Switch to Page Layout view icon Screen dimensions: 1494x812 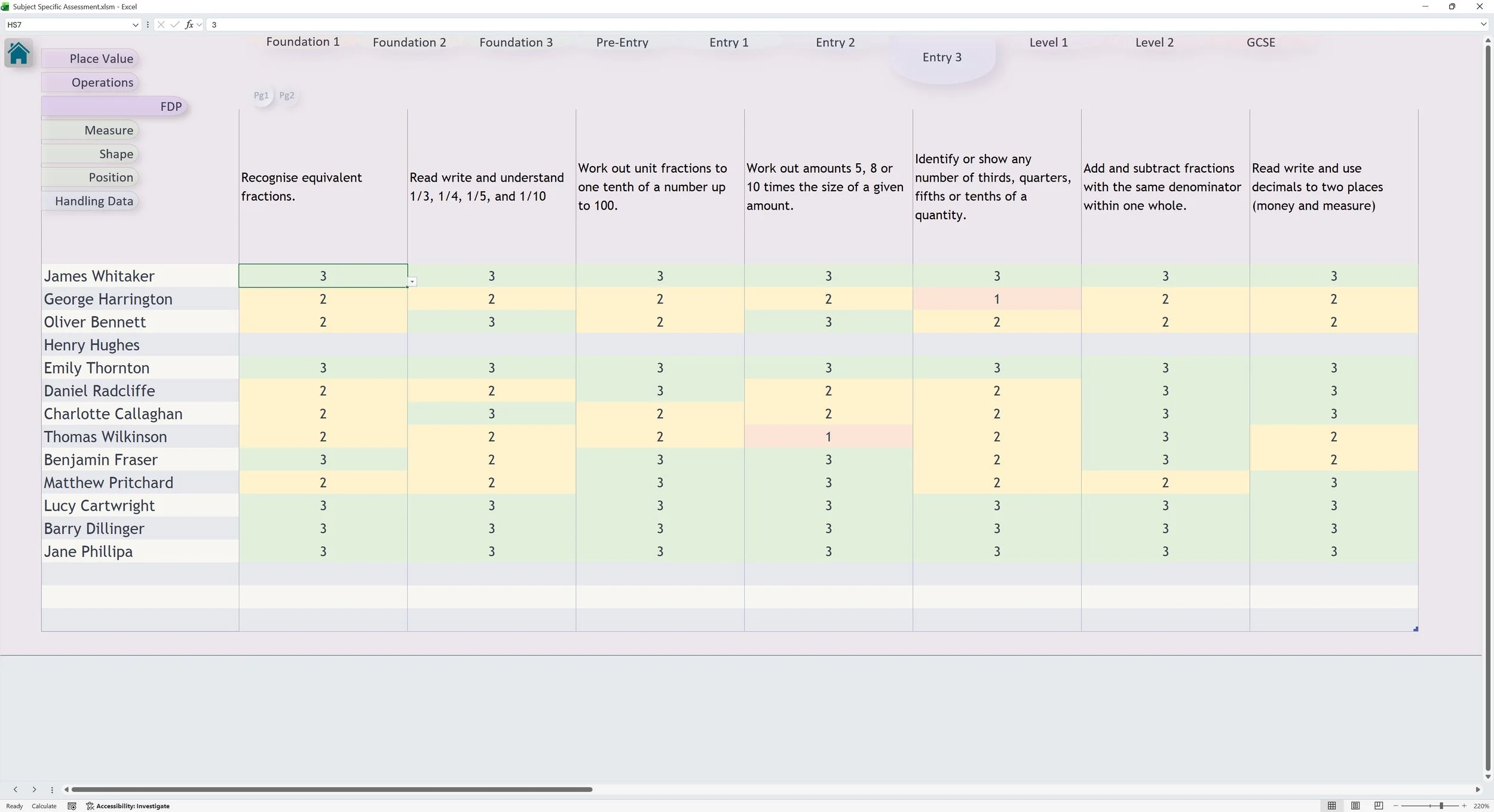[1355, 806]
